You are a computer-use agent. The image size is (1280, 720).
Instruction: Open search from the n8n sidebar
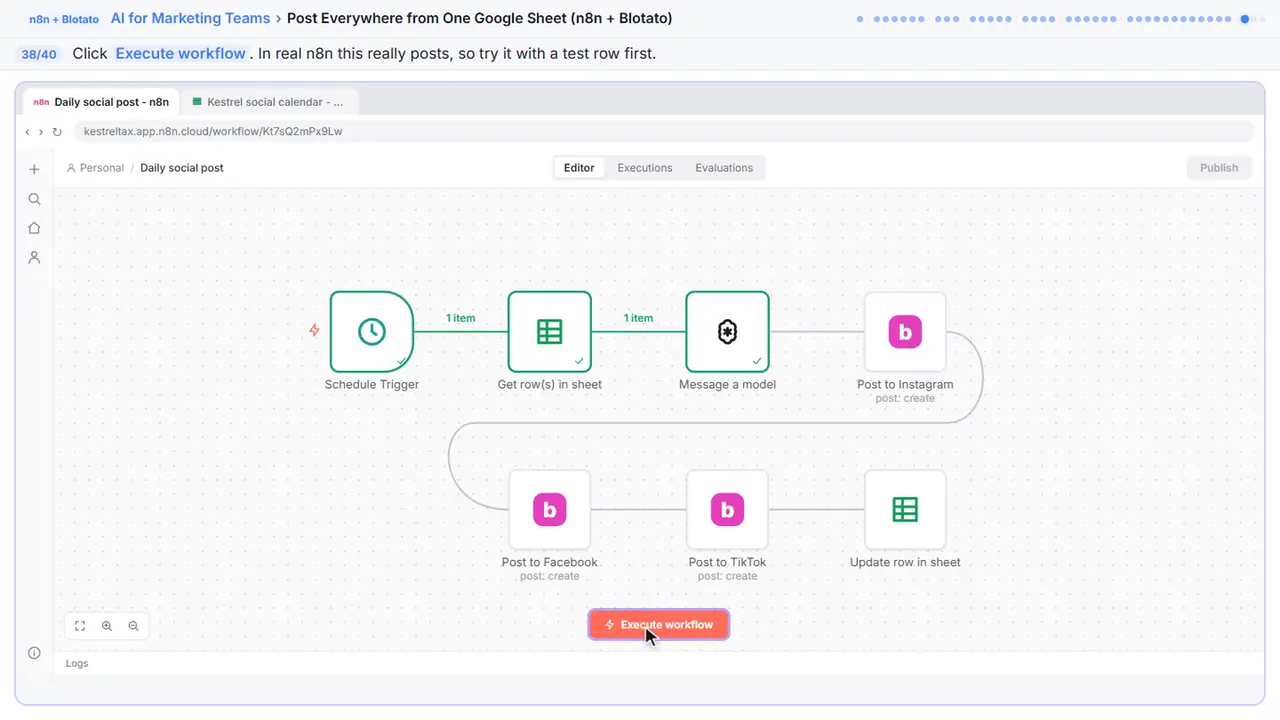click(x=34, y=199)
